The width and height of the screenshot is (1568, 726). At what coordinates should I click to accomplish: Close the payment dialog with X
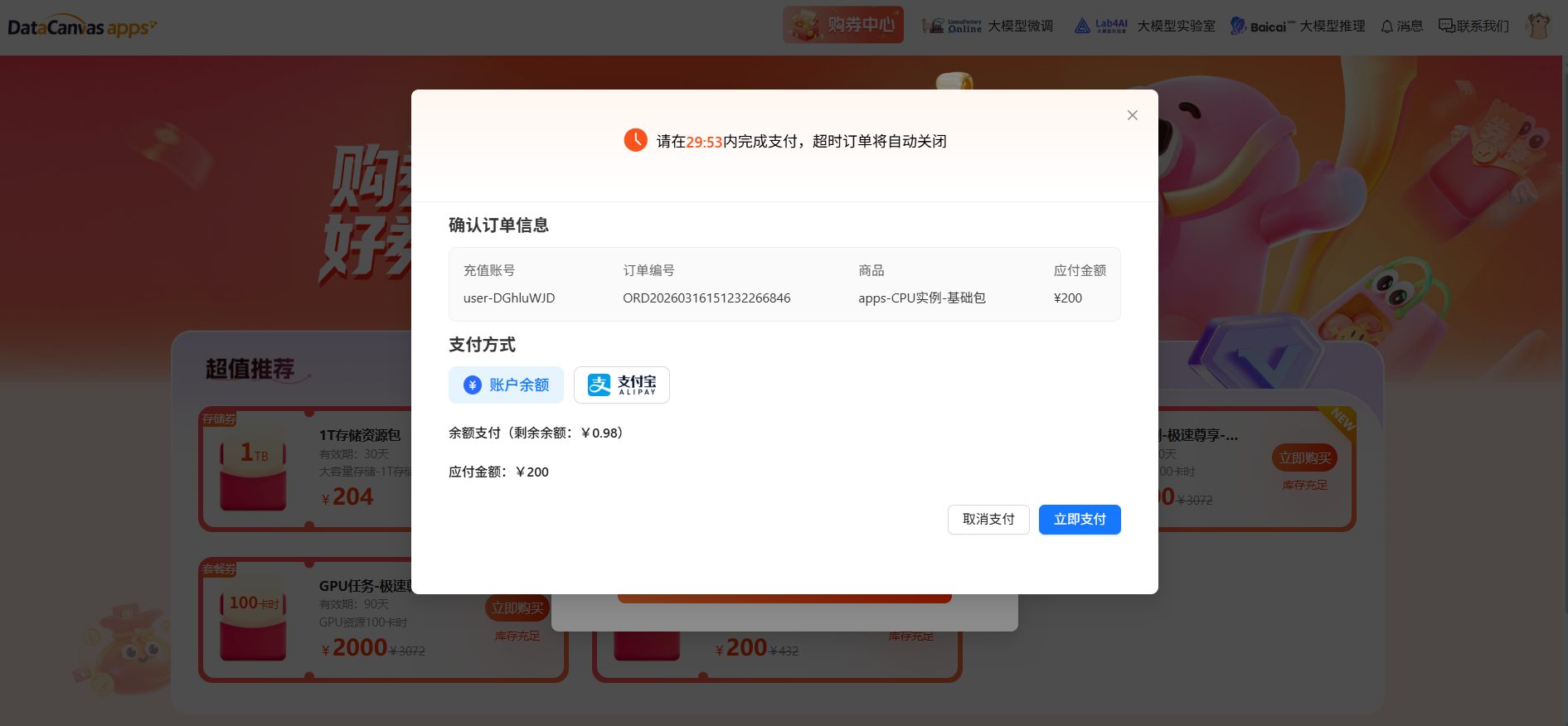pyautogui.click(x=1132, y=115)
